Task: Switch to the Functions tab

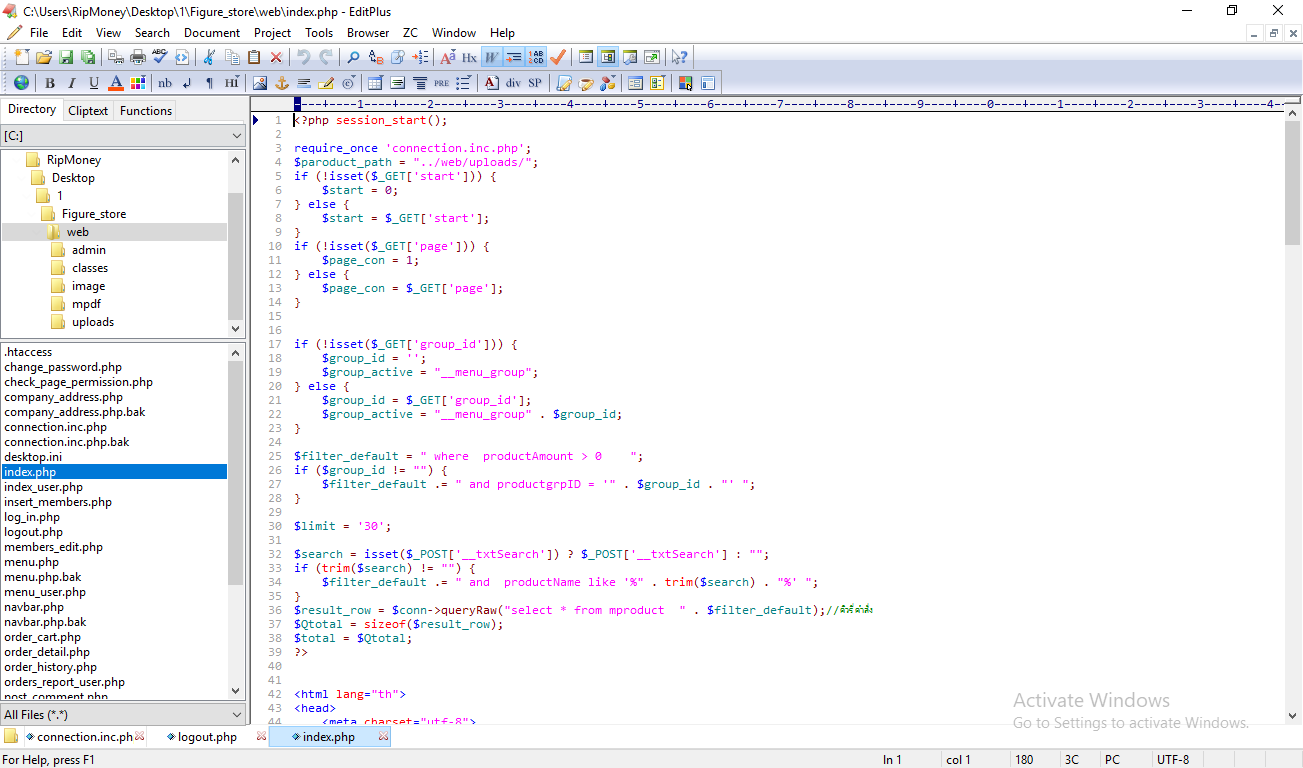Action: 146,111
